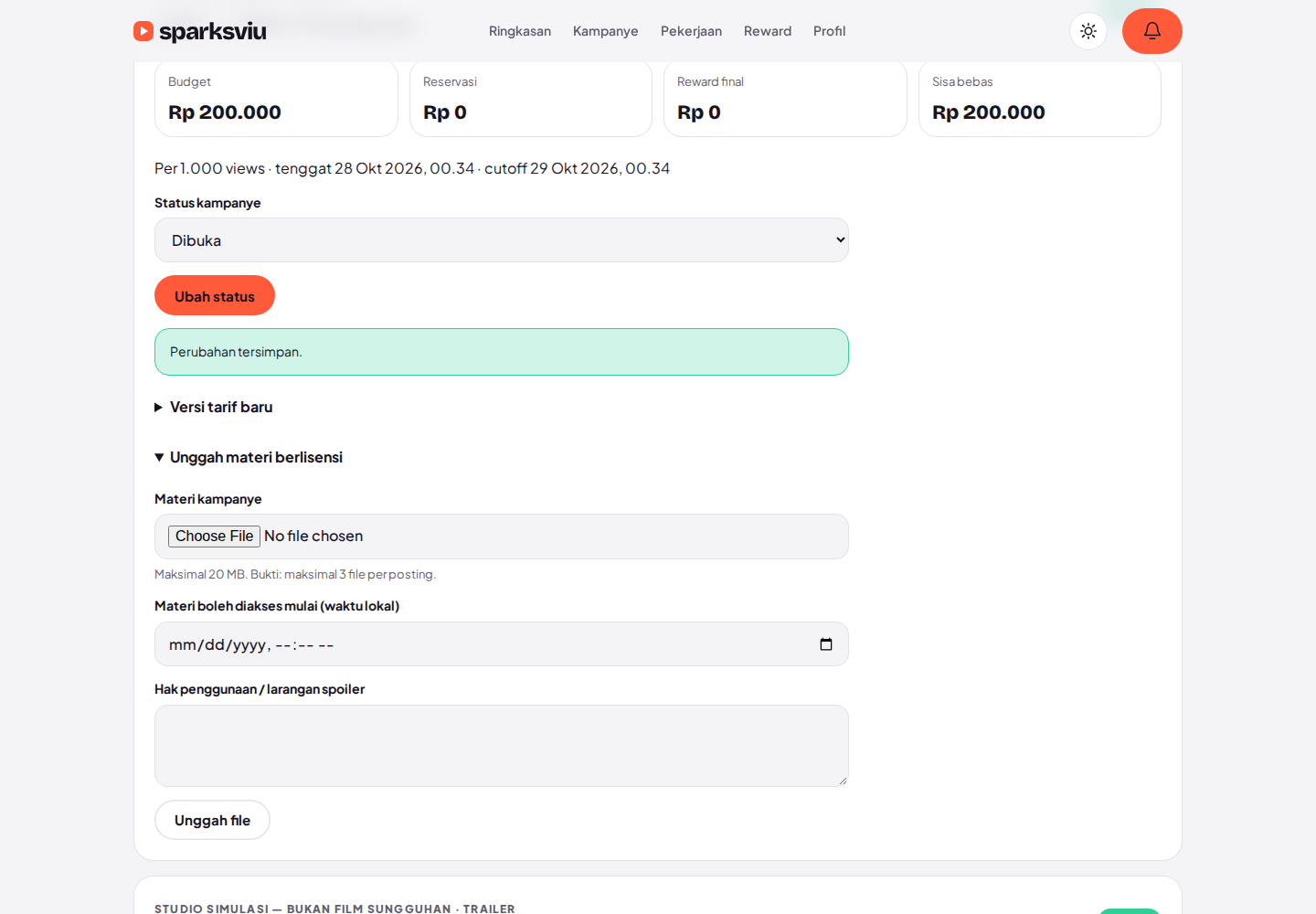Open the calendar picker icon in date field
Image resolution: width=1316 pixels, height=914 pixels.
tap(826, 644)
